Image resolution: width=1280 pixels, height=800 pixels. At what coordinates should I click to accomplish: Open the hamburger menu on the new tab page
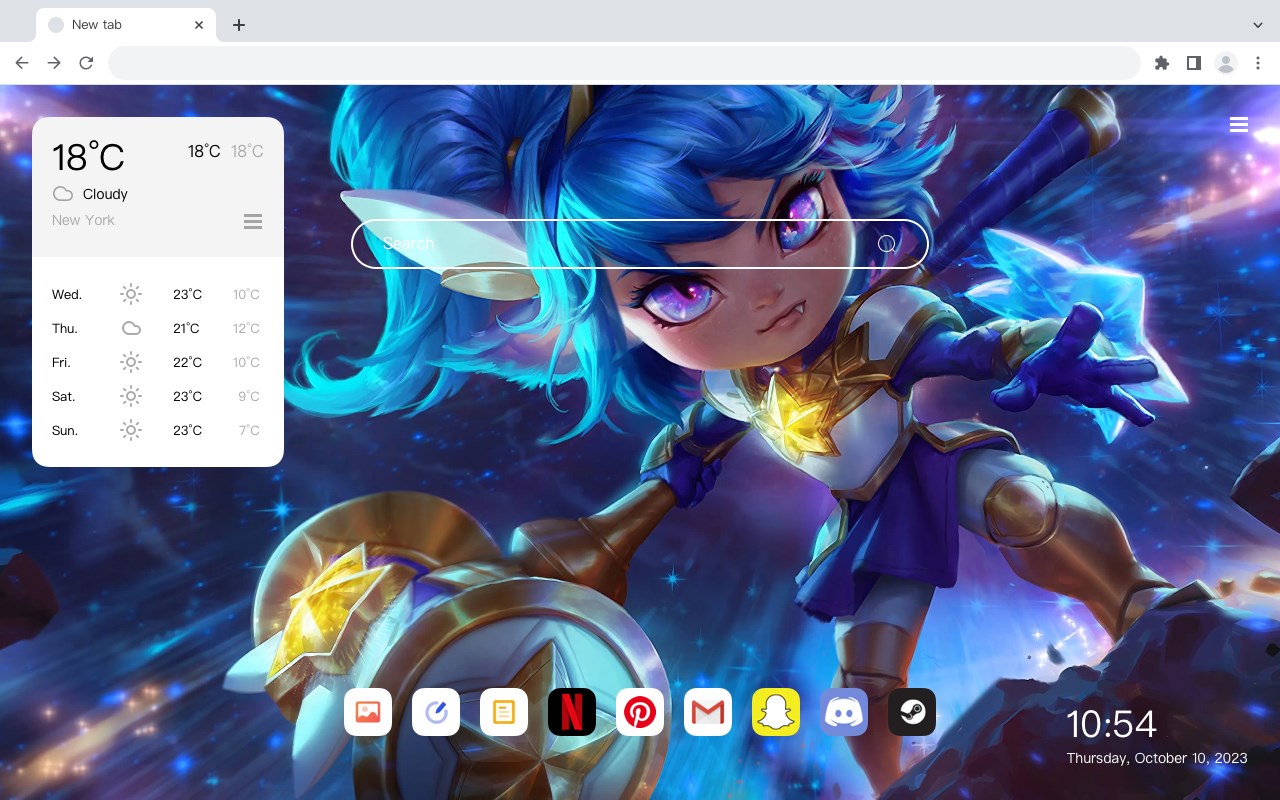pyautogui.click(x=1239, y=125)
